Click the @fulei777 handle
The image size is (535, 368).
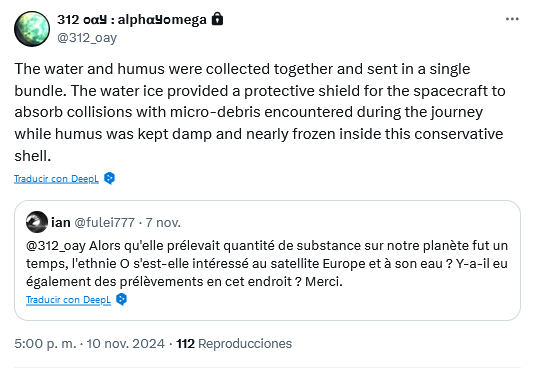[x=104, y=222]
